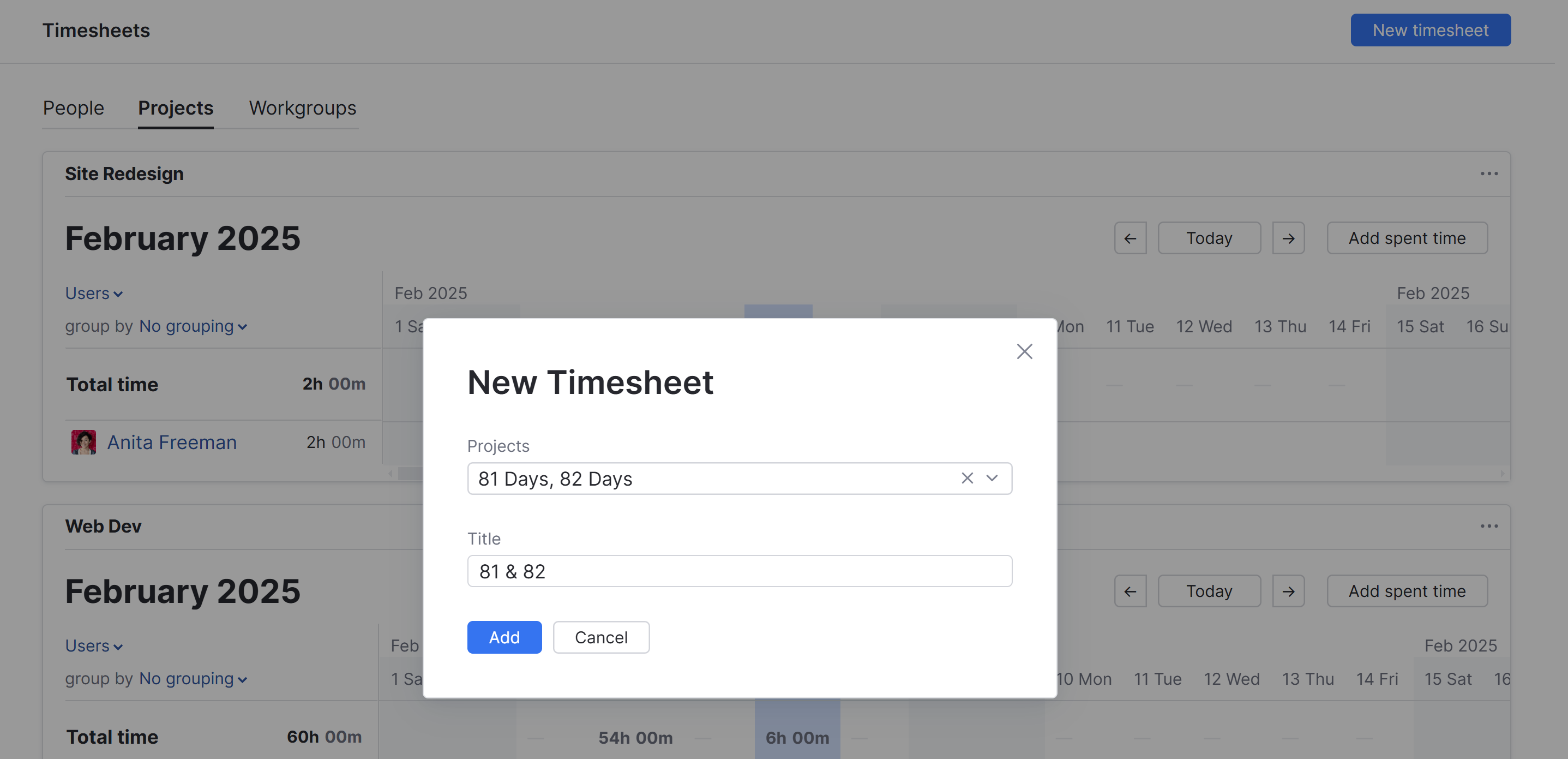Click Add to create the timesheet
The image size is (1568, 759).
[x=504, y=637]
